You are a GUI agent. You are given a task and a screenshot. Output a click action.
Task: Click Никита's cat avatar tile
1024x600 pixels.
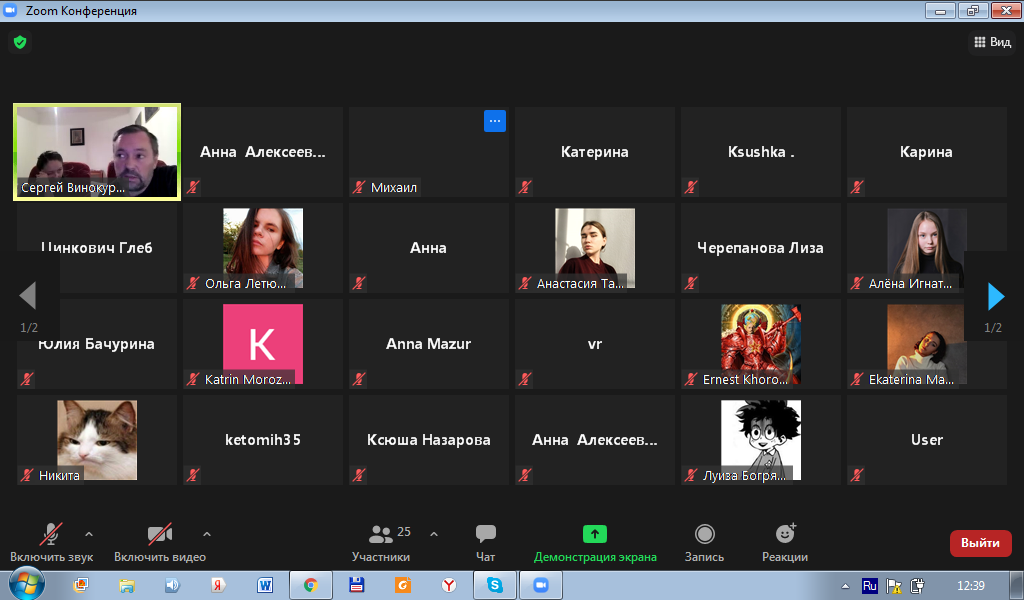click(97, 438)
